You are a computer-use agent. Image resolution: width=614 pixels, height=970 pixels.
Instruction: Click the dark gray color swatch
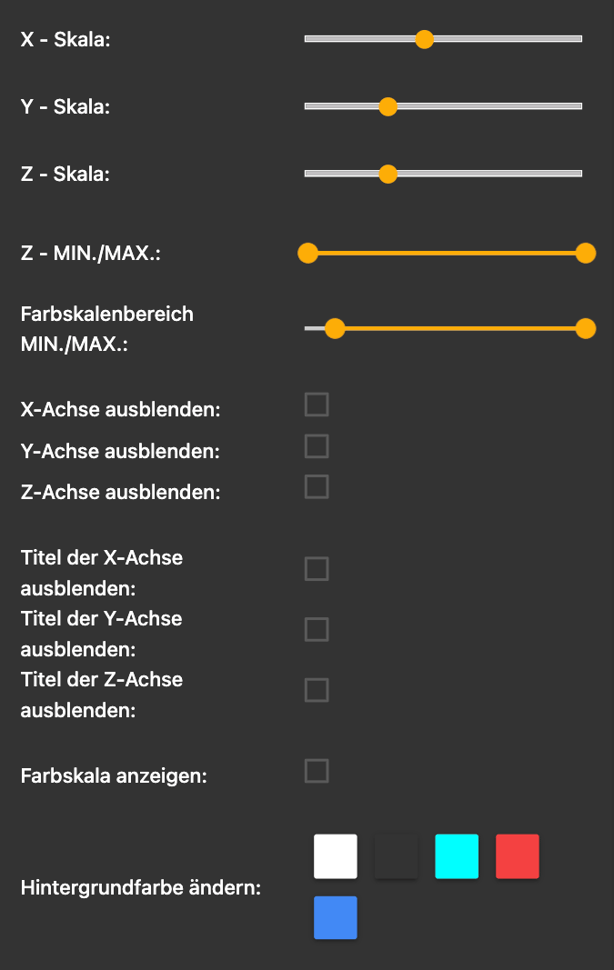(396, 856)
